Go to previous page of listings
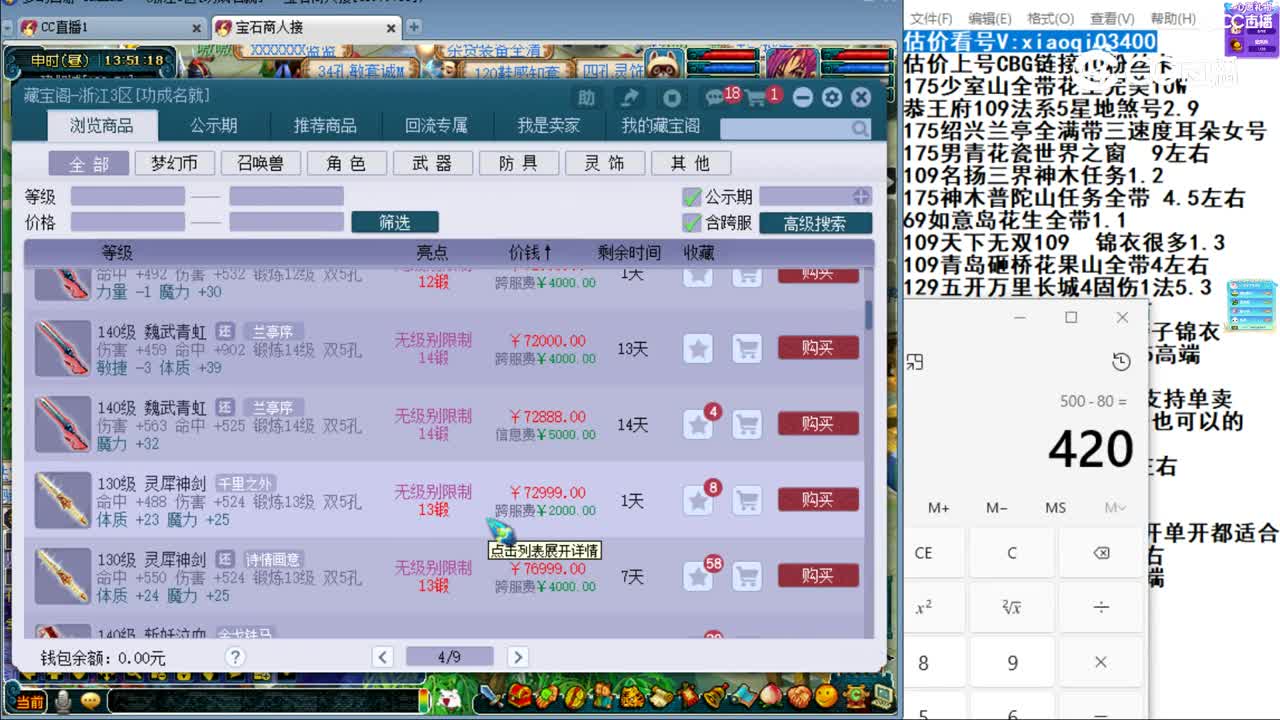The height and width of the screenshot is (720, 1280). [382, 657]
